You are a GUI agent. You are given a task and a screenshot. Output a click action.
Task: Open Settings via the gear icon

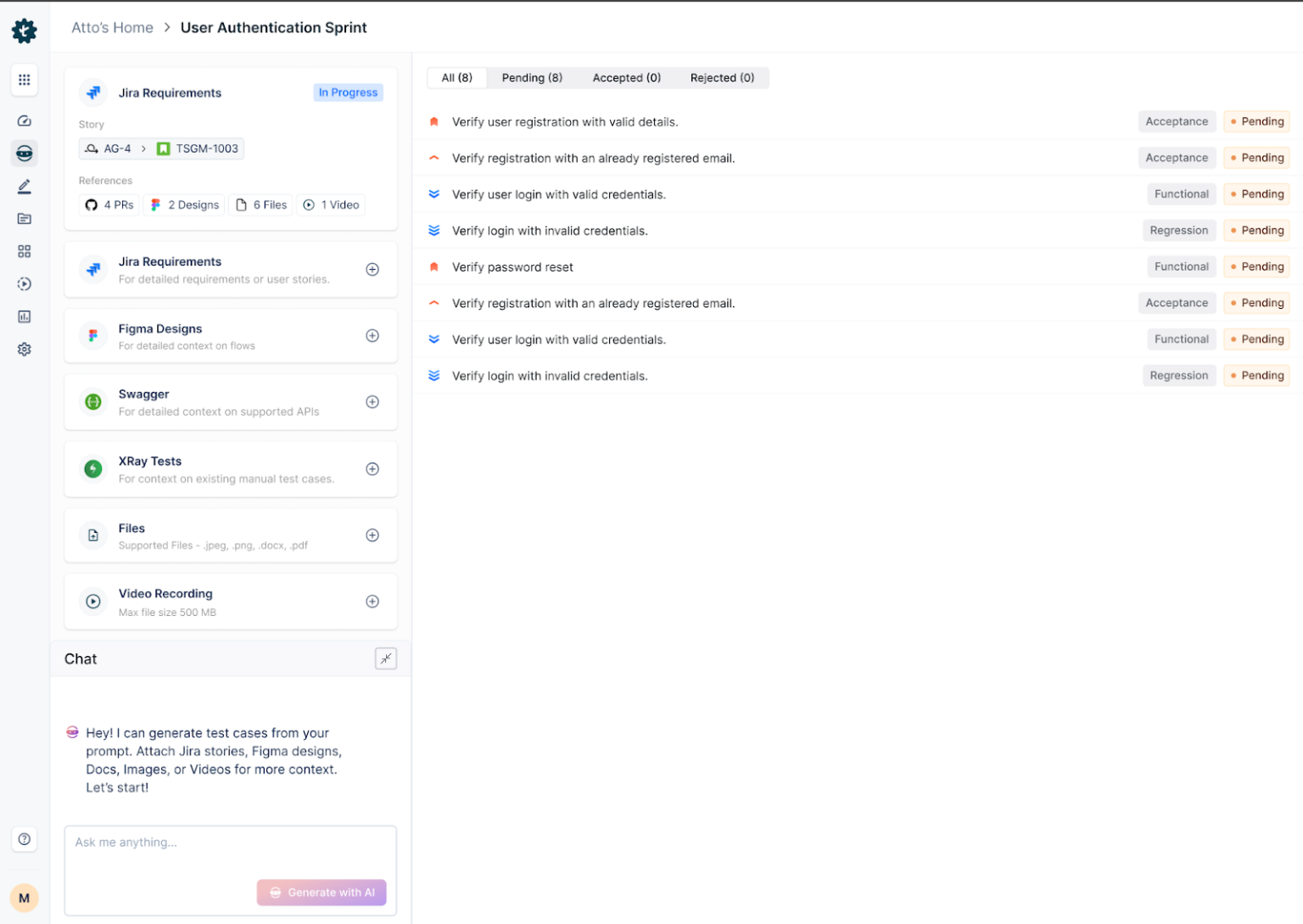pyautogui.click(x=25, y=349)
